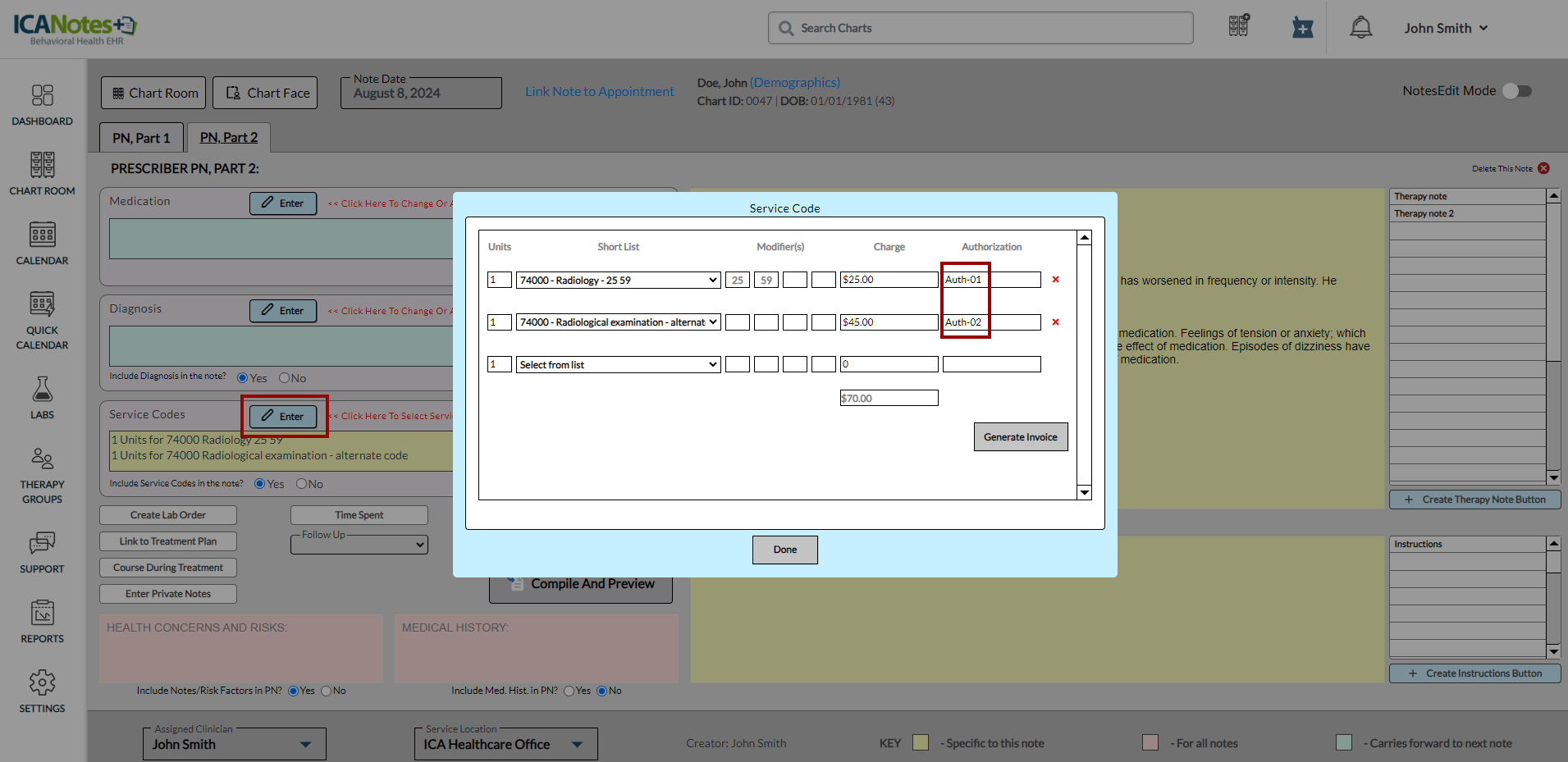Viewport: 1568px width, 762px height.
Task: Open Reports from the sidebar
Action: pyautogui.click(x=42, y=621)
